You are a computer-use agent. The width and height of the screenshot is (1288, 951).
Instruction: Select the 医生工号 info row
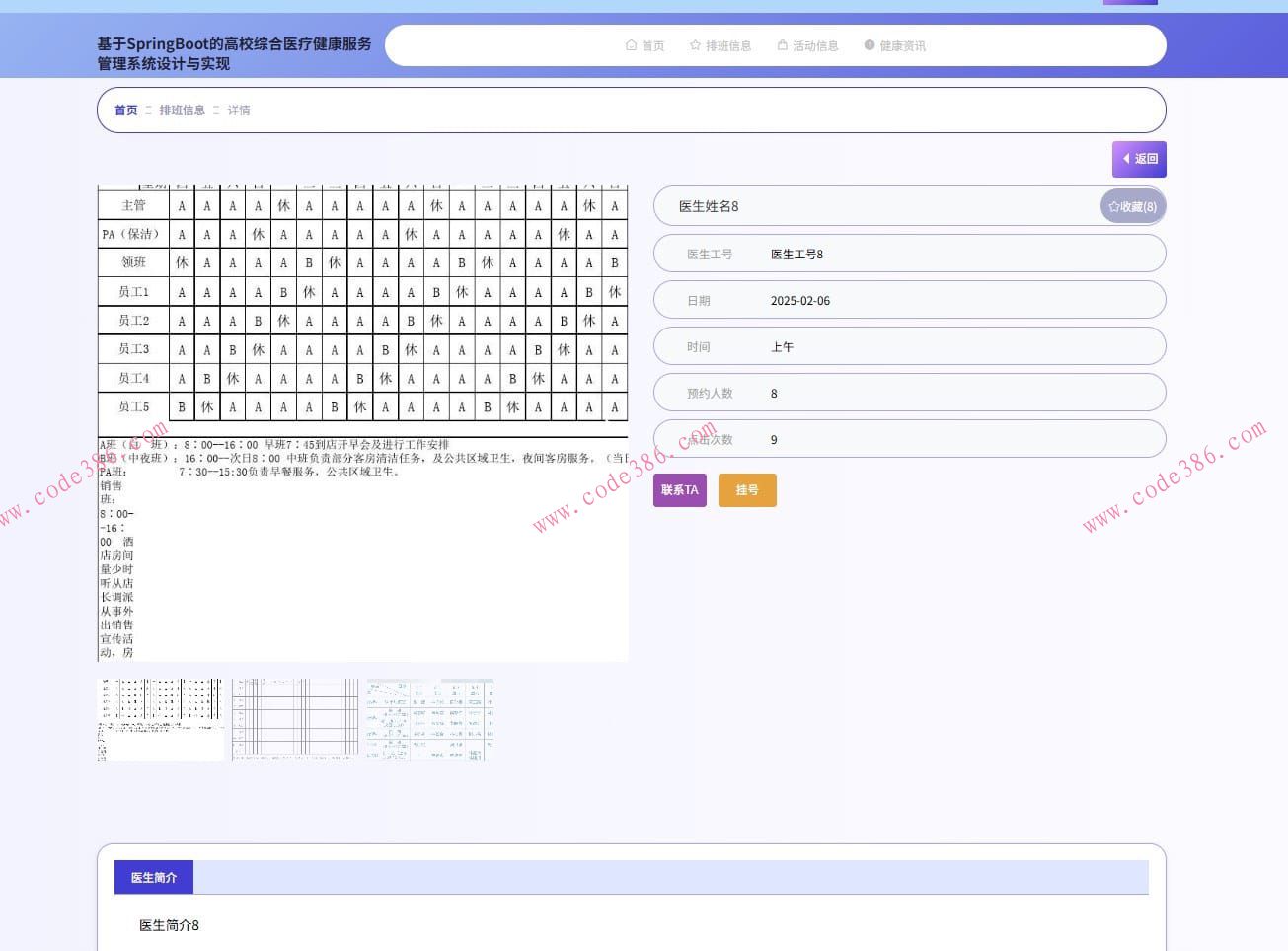[908, 255]
